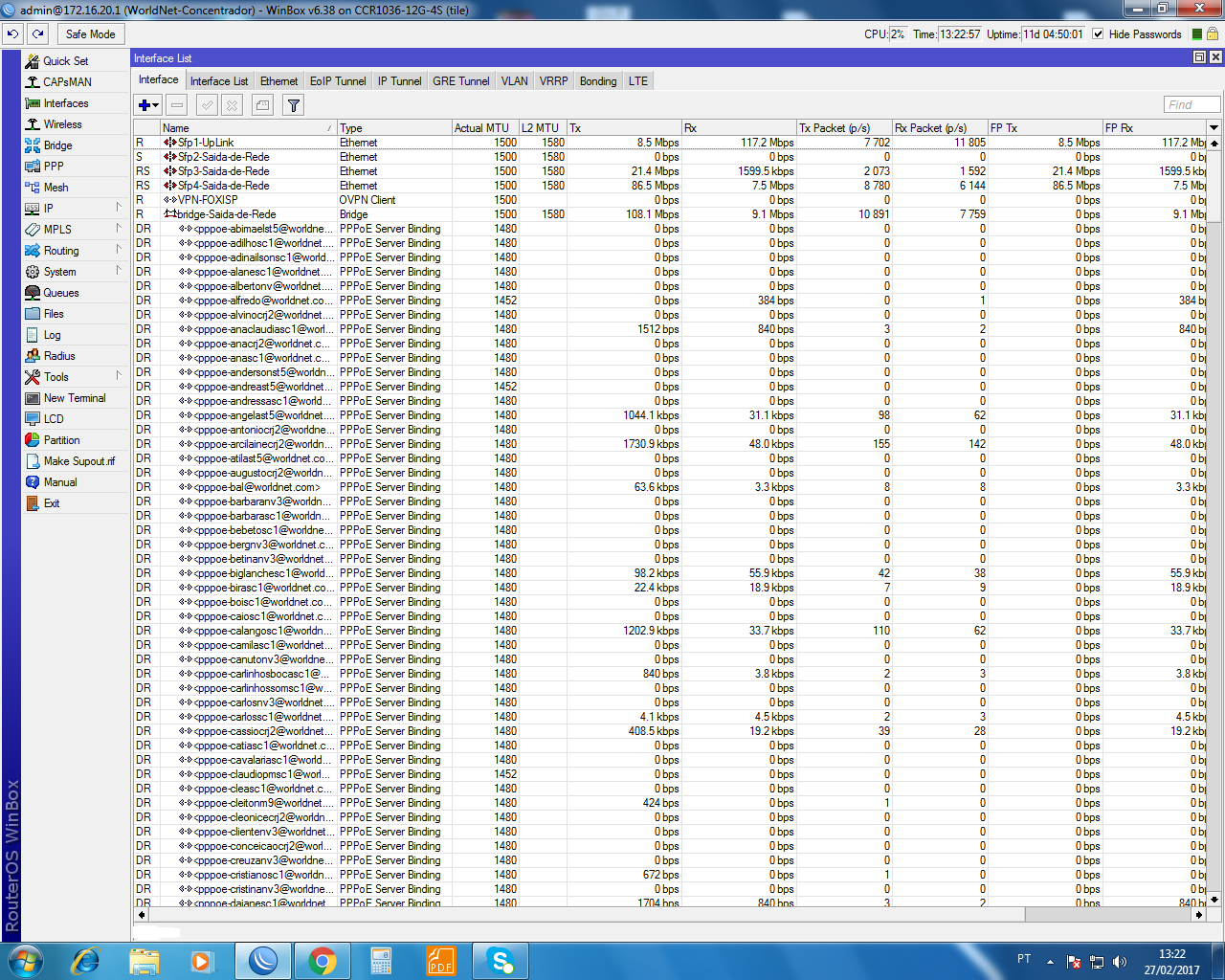This screenshot has width=1225, height=980.
Task: Open Log sidebar entry
Action: pos(52,334)
